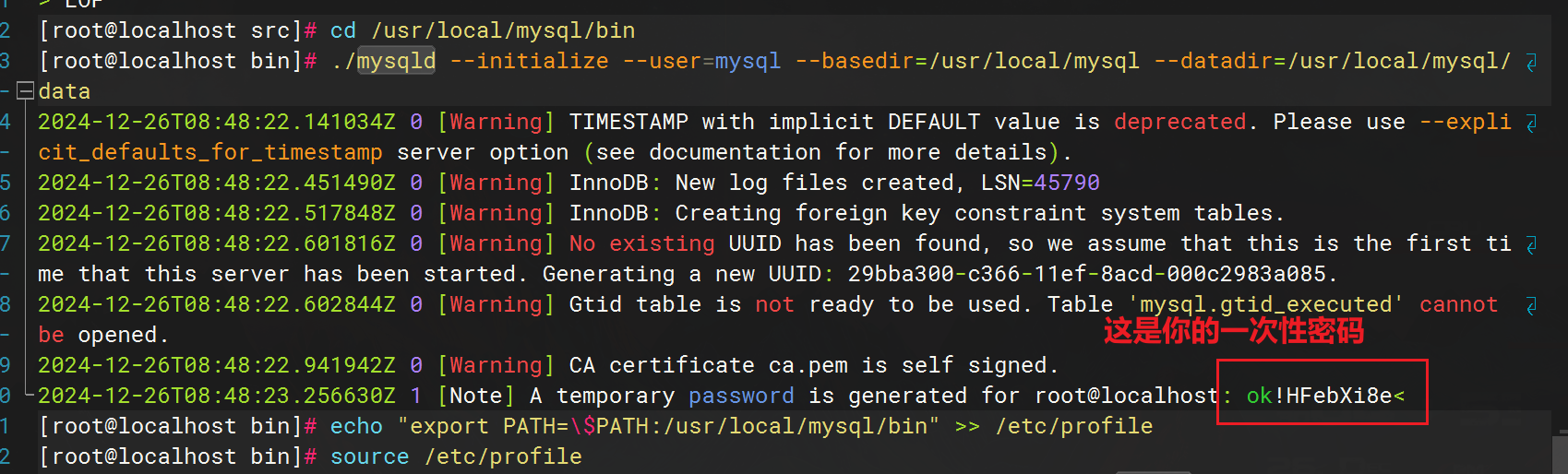This screenshot has width=1568, height=474.
Task: Click the red word deprecated
Action: click(x=1179, y=122)
